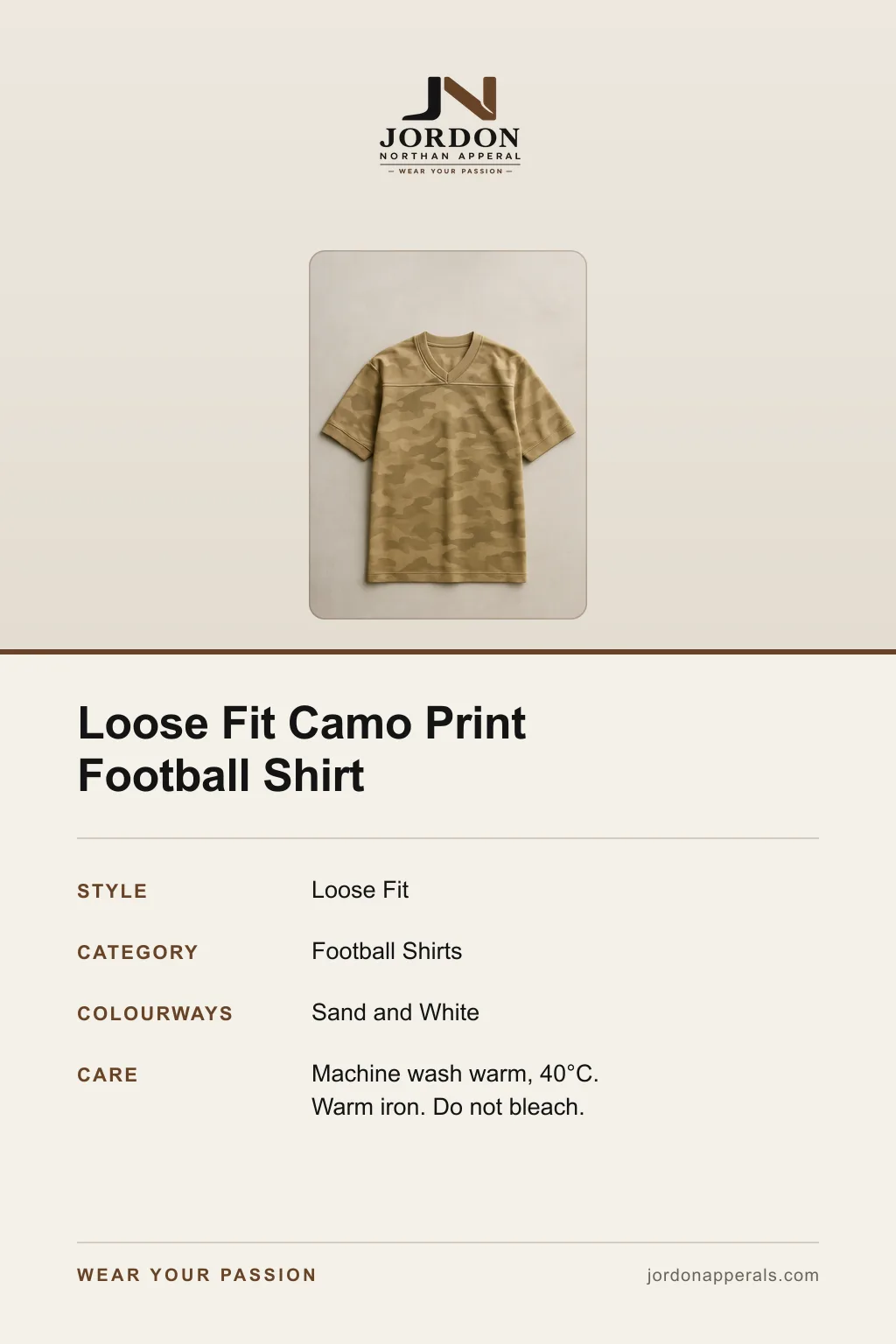
Task: Click the logo tagline Wear Your Passion
Action: click(450, 171)
